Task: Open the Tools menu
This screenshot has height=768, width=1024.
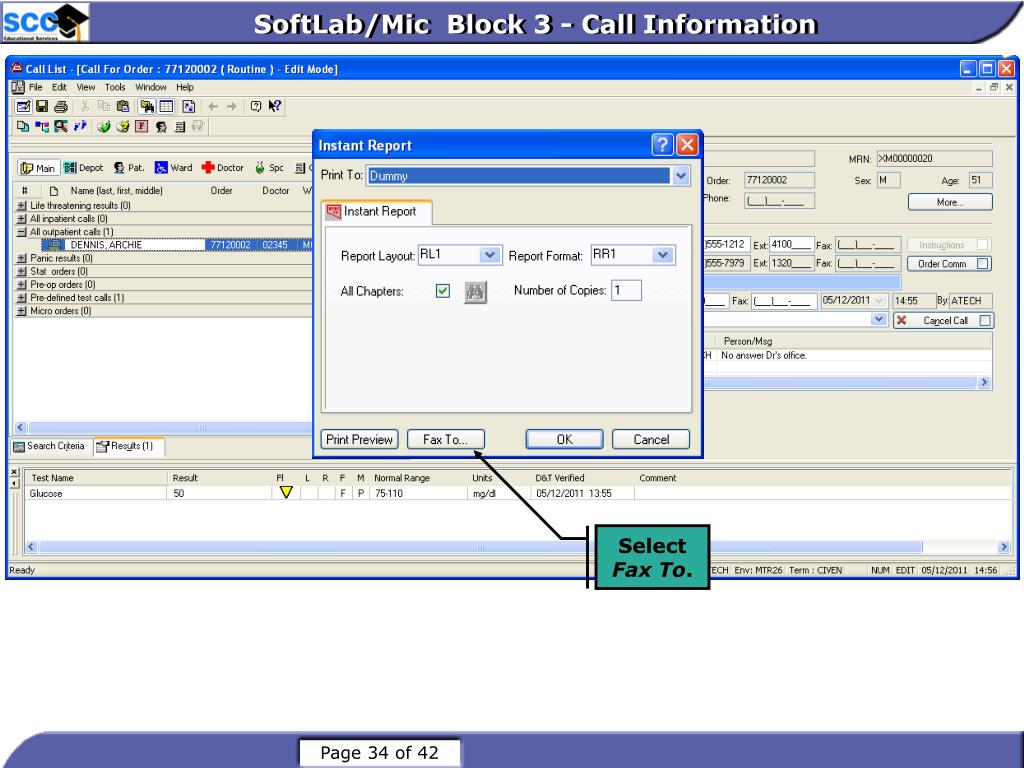Action: (x=115, y=87)
